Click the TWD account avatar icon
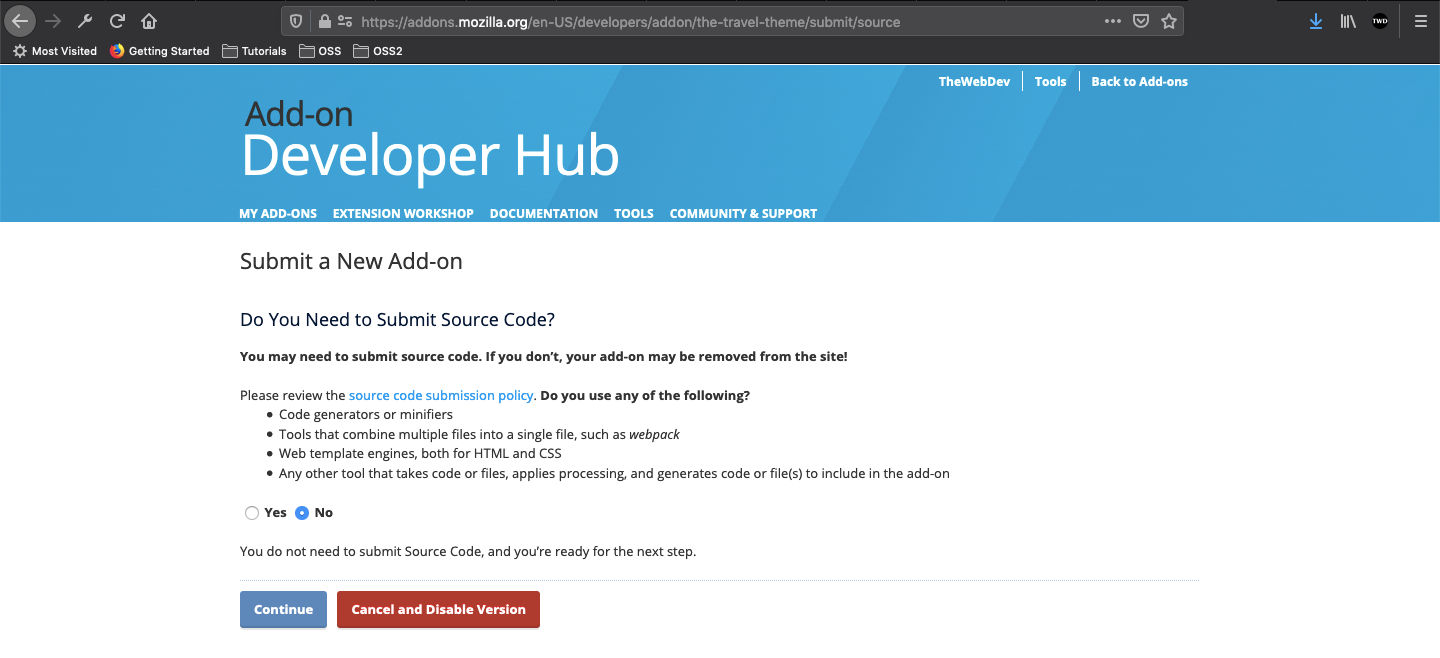 tap(1380, 21)
